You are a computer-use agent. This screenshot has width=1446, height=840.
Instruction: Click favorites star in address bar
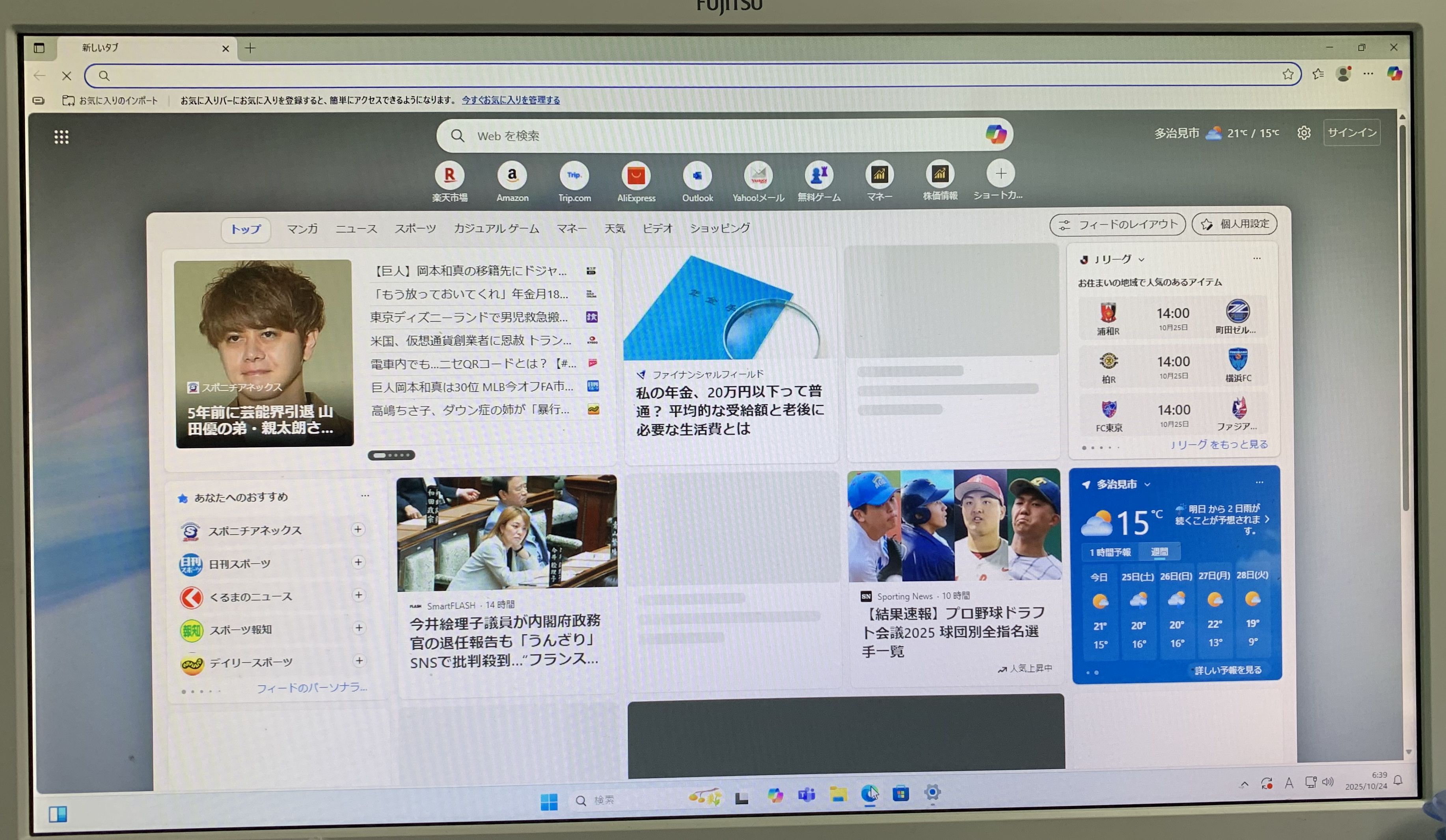point(1288,74)
